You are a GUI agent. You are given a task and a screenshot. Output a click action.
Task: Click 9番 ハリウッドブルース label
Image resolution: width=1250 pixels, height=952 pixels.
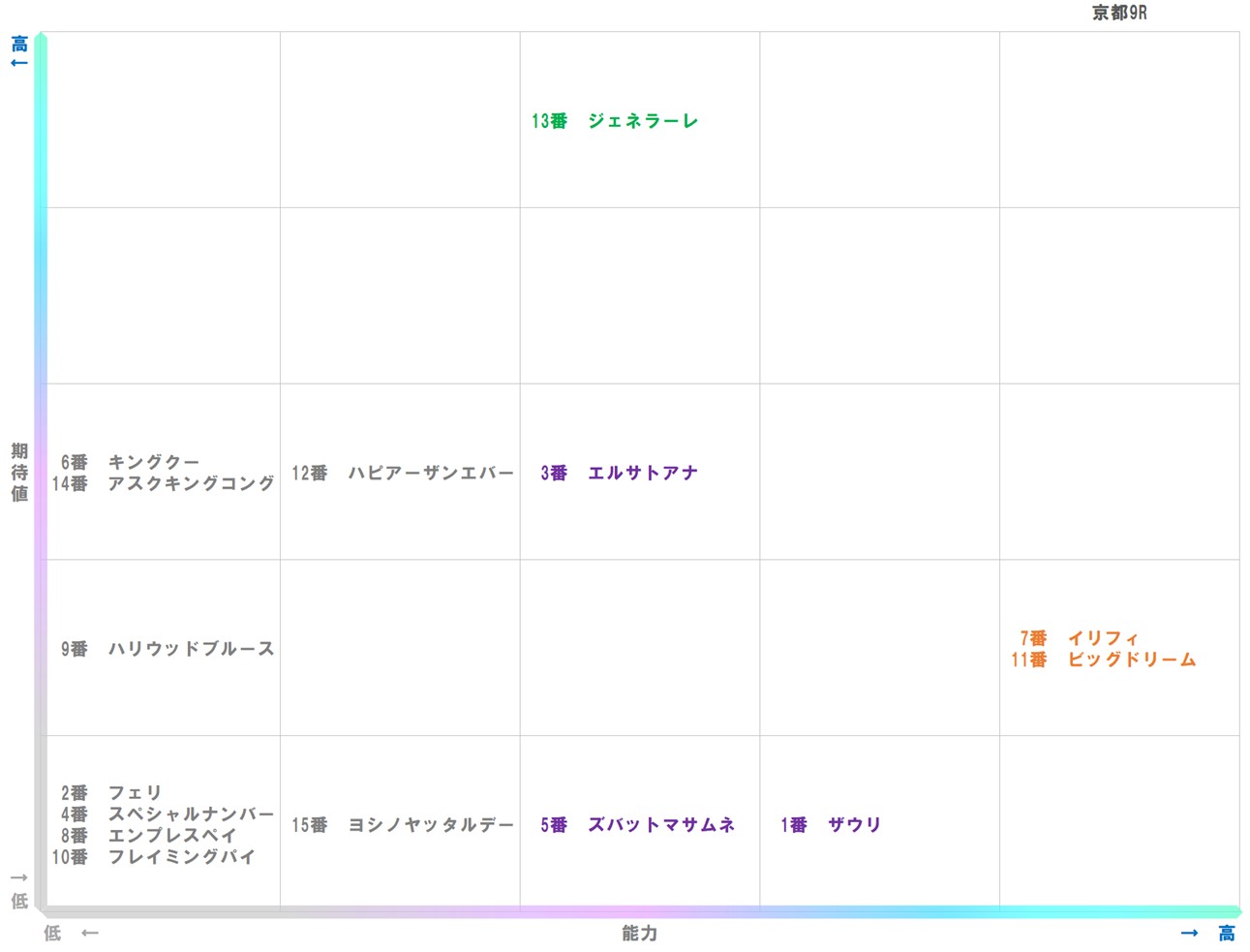tap(166, 650)
